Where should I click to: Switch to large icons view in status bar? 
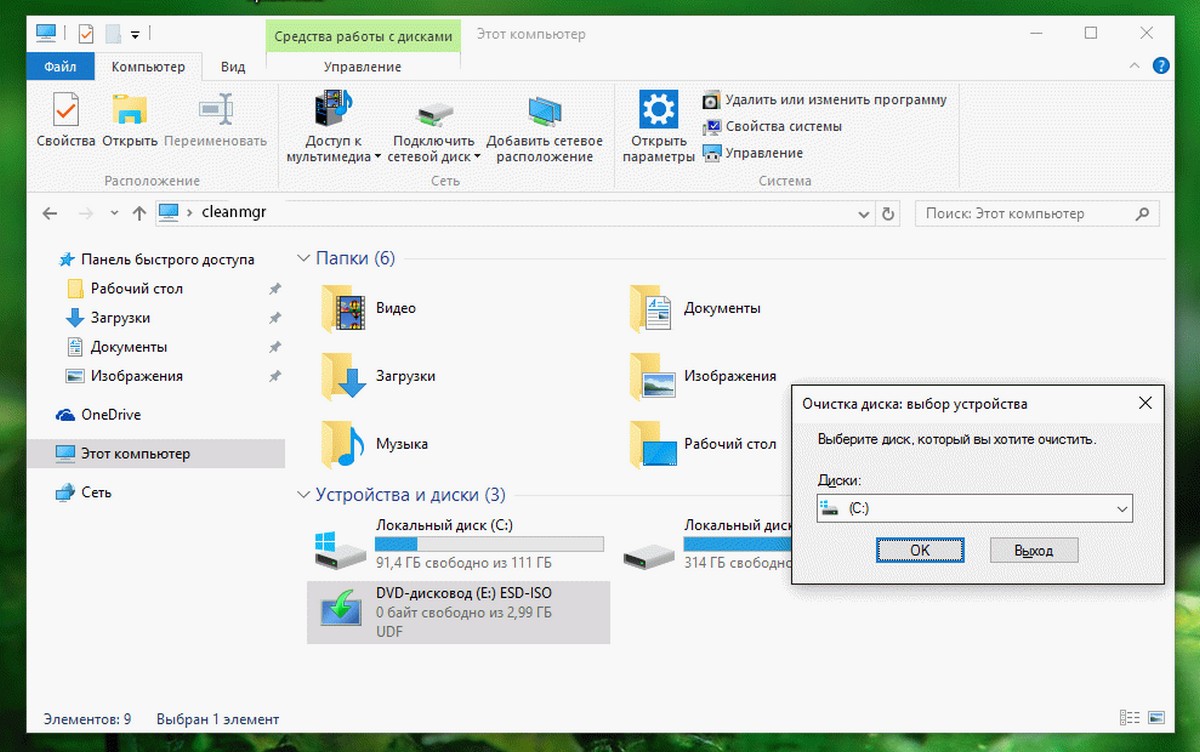click(x=1155, y=718)
